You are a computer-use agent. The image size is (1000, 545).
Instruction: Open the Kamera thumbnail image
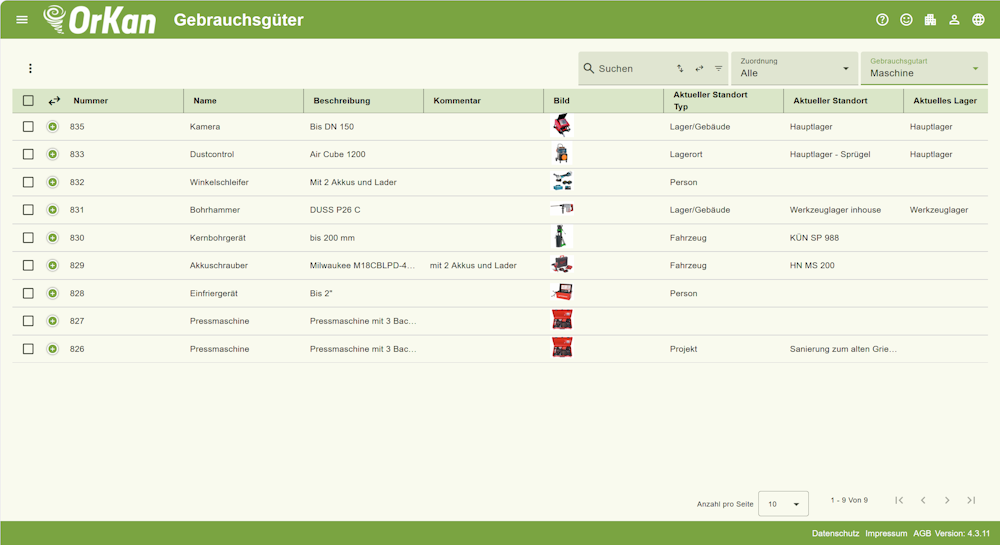(562, 126)
